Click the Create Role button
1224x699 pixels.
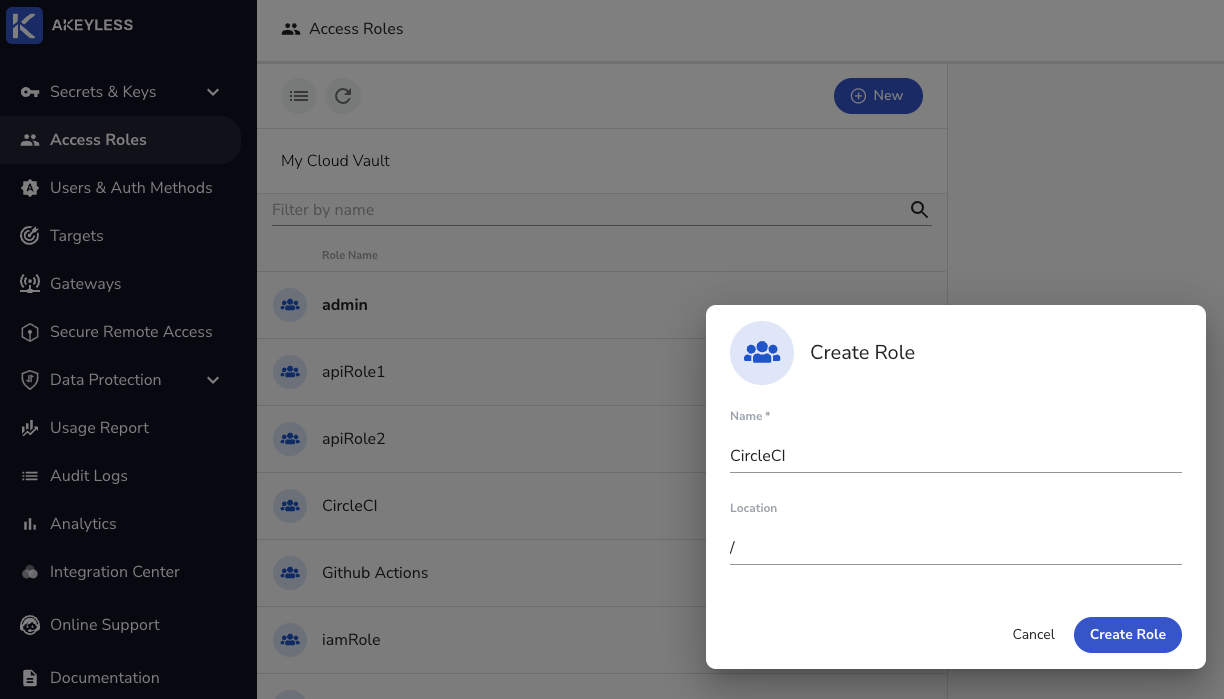click(x=1128, y=635)
